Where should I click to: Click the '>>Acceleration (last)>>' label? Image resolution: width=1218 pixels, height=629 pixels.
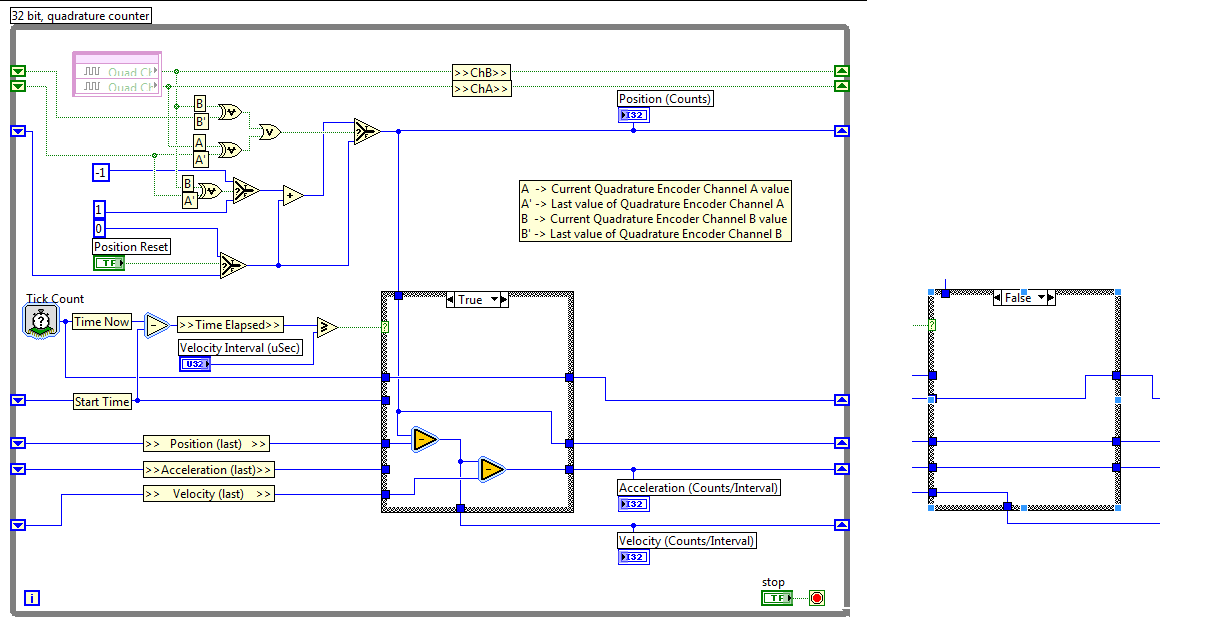tap(208, 469)
